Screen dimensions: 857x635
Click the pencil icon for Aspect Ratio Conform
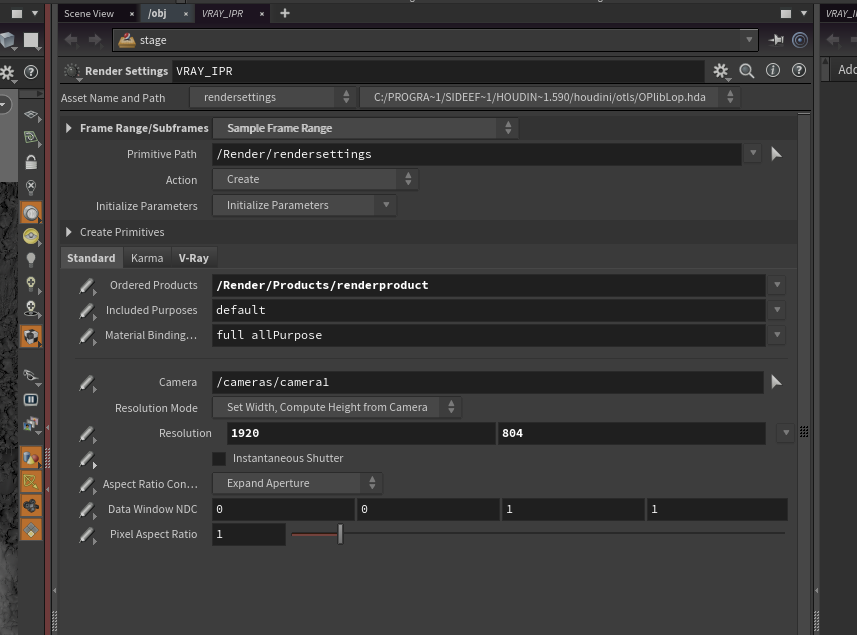[87, 485]
